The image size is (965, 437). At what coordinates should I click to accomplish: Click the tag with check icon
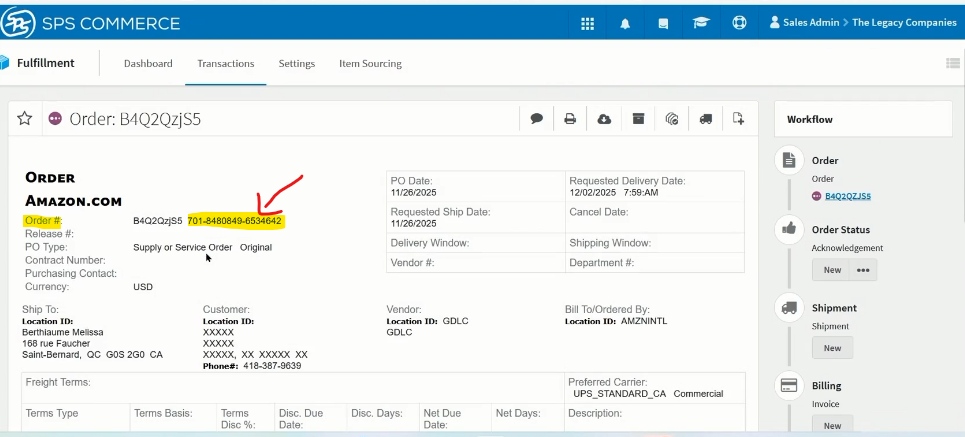672,119
